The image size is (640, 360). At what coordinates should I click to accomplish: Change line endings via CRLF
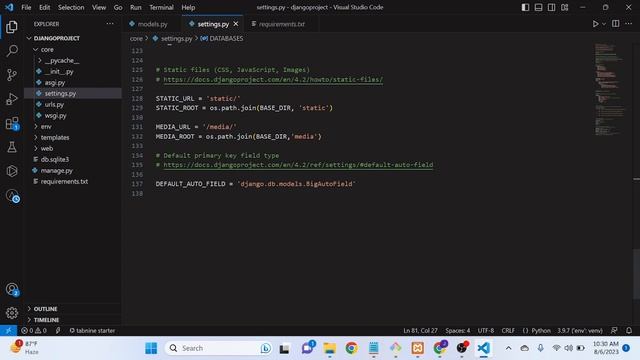(508, 331)
